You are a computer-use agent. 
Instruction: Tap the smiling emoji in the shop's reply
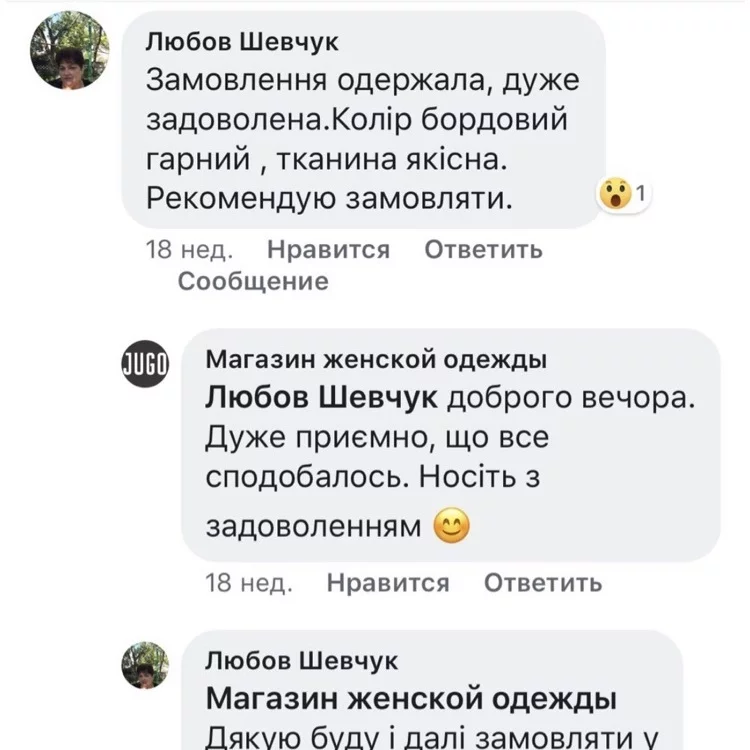tap(451, 523)
